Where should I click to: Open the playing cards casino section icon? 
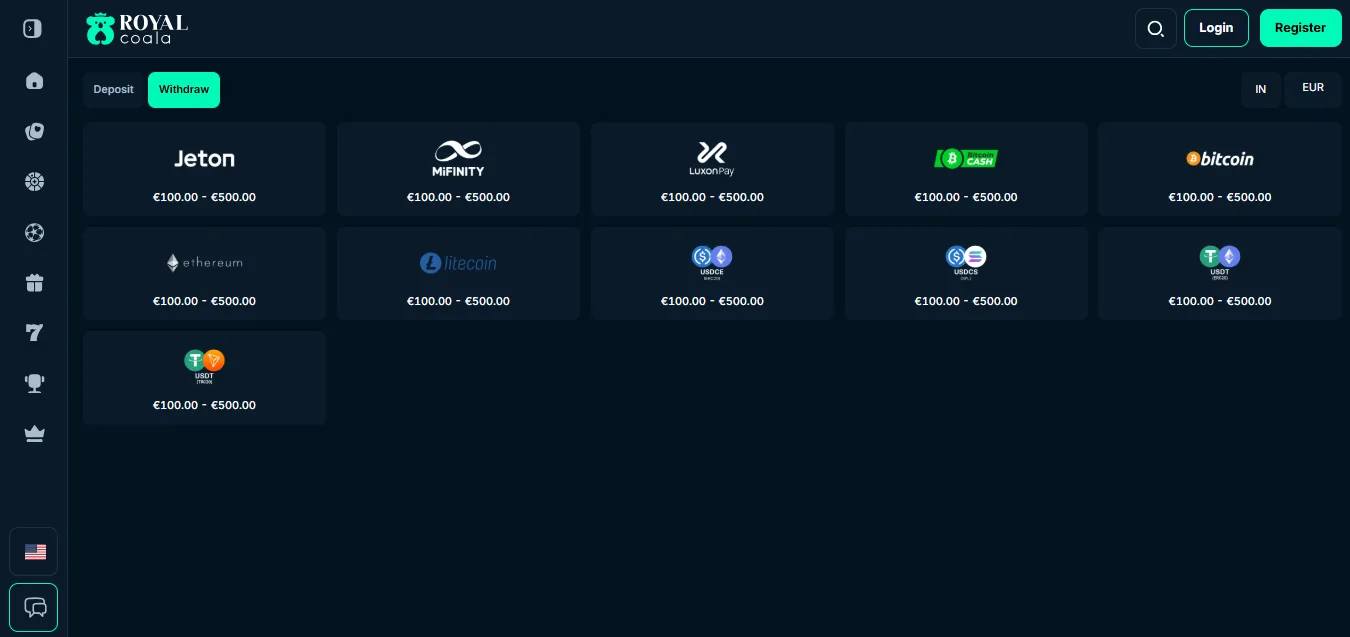coord(34,131)
